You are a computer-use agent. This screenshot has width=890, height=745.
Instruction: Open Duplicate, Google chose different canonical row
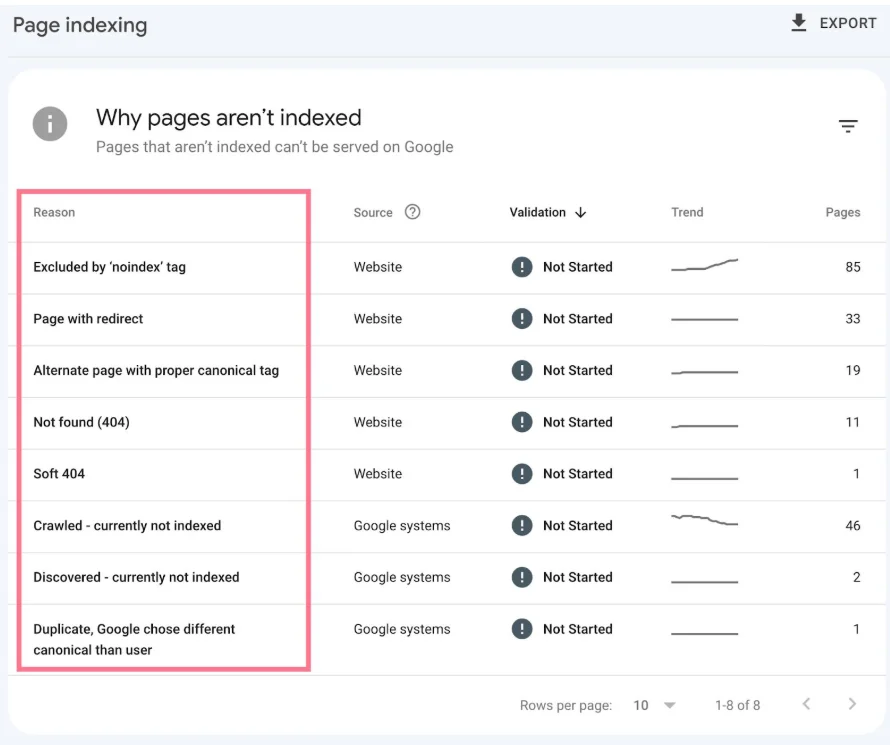(447, 639)
